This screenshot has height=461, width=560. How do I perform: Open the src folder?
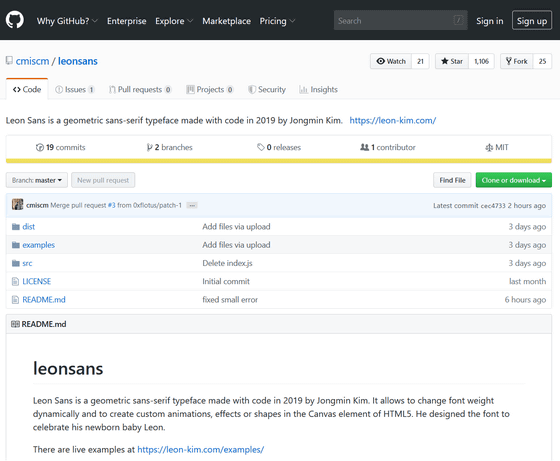tap(27, 263)
